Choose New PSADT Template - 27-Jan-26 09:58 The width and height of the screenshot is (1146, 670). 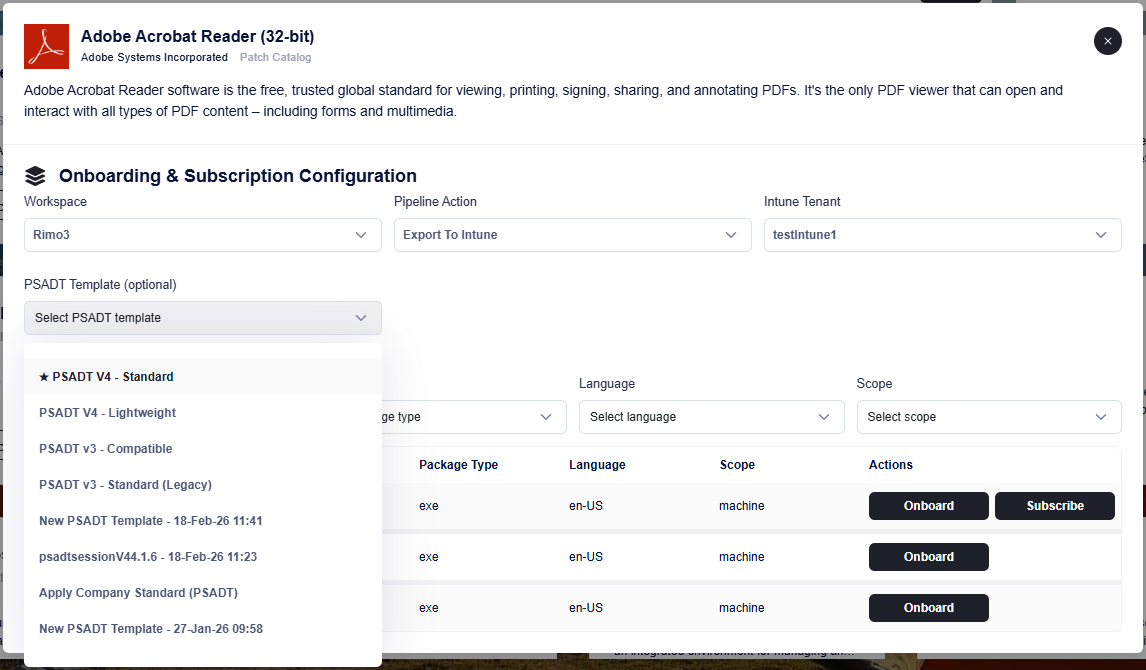(150, 629)
